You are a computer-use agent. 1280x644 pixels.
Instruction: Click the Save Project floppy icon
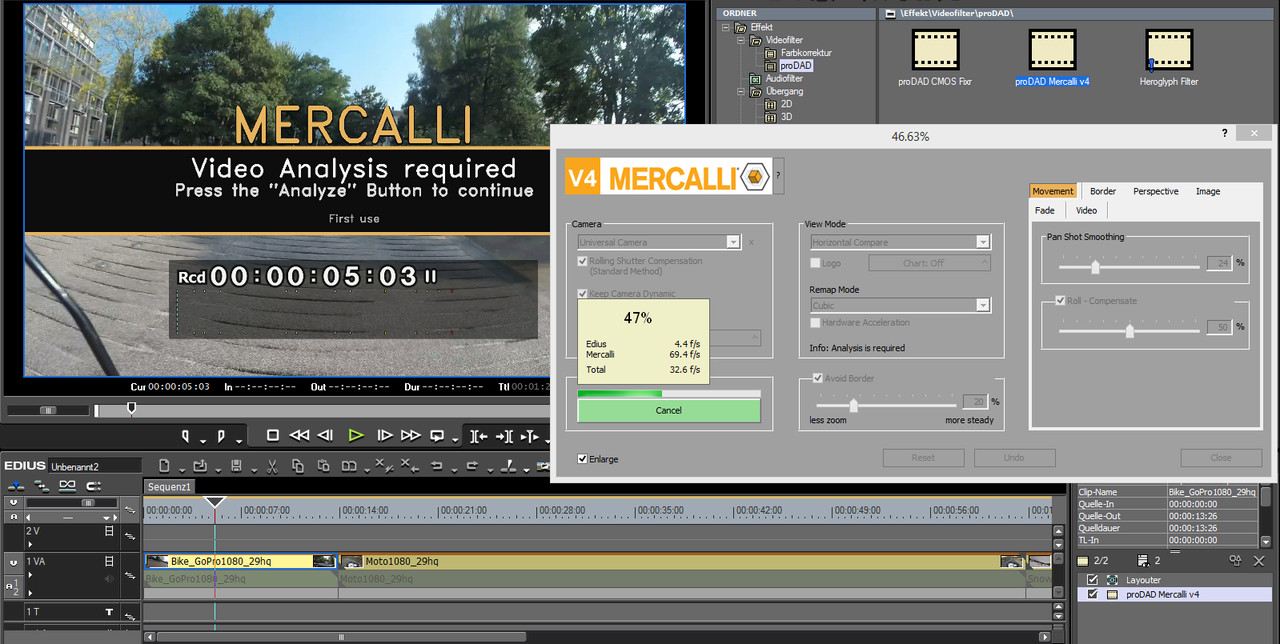point(236,466)
